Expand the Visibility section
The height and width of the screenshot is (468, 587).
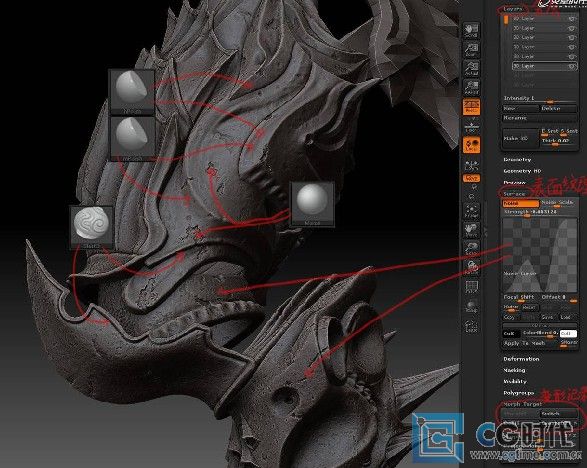pyautogui.click(x=515, y=382)
